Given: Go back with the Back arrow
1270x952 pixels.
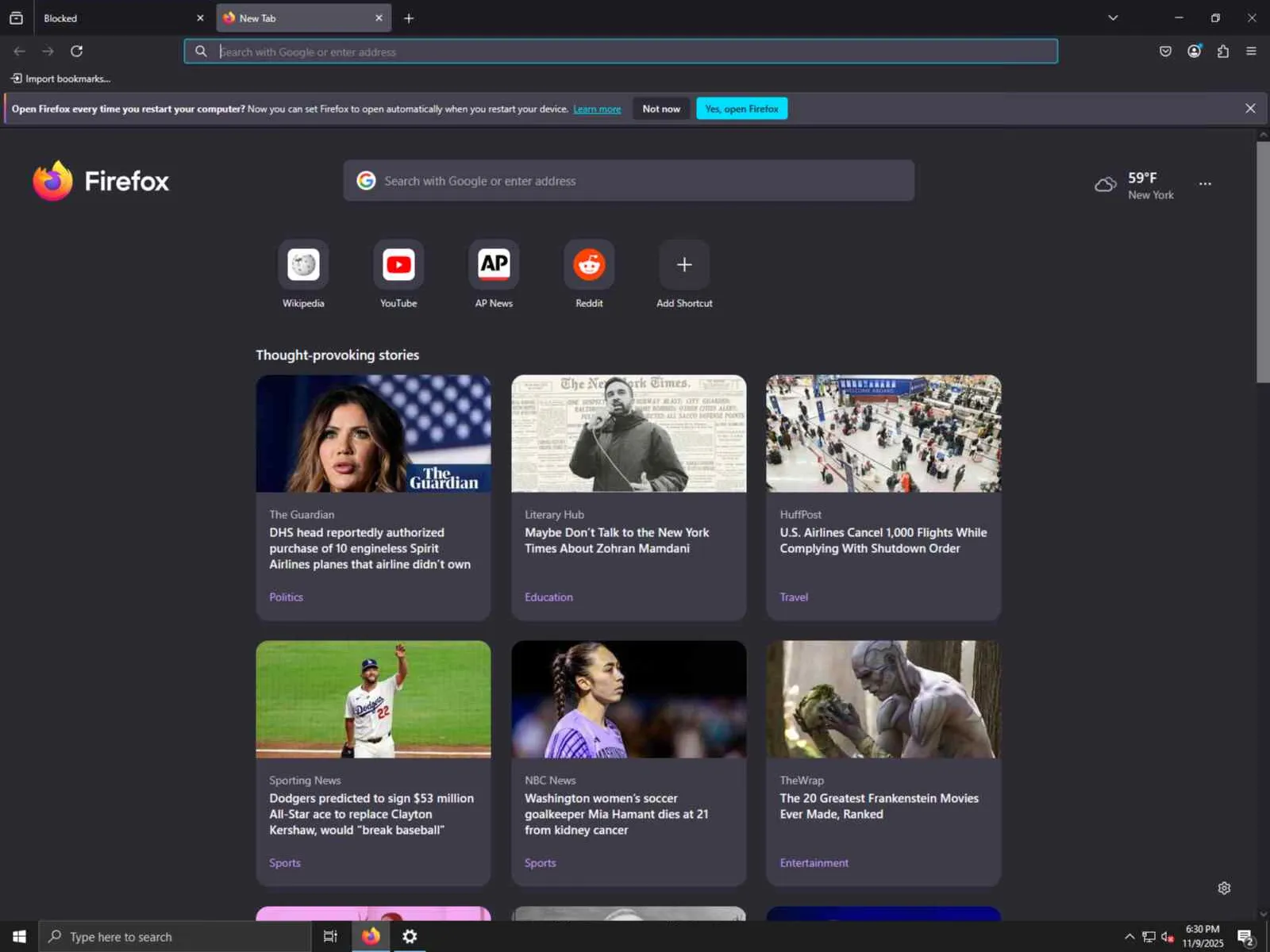Looking at the screenshot, I should [x=20, y=52].
